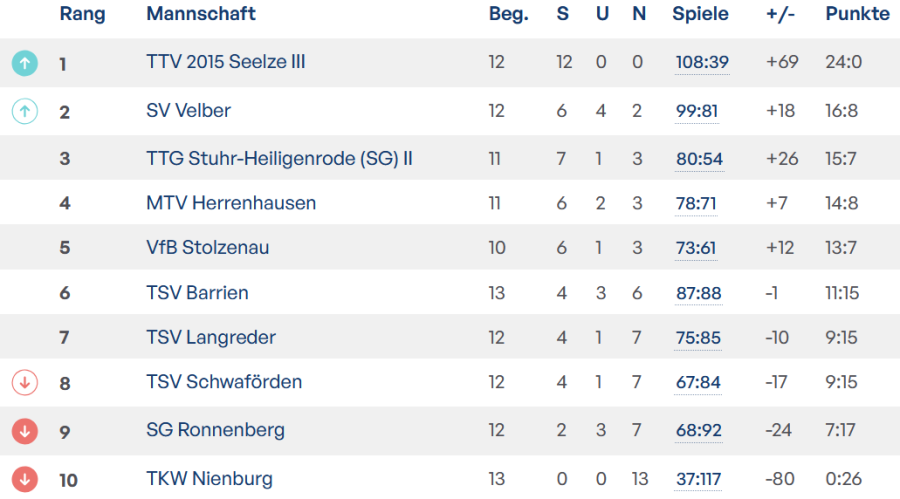900x499 pixels.
Task: Click the Mannschaft column header
Action: tap(201, 14)
